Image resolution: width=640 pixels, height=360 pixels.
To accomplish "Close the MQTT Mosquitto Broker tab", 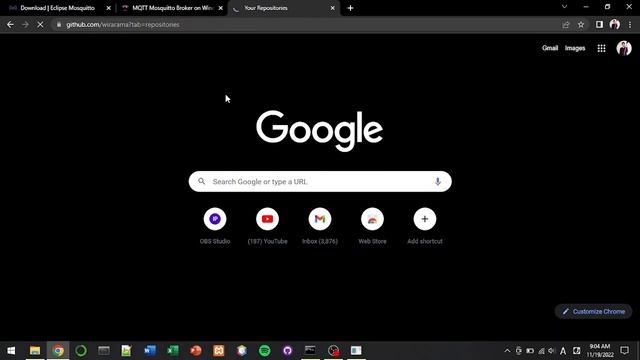I will (220, 8).
